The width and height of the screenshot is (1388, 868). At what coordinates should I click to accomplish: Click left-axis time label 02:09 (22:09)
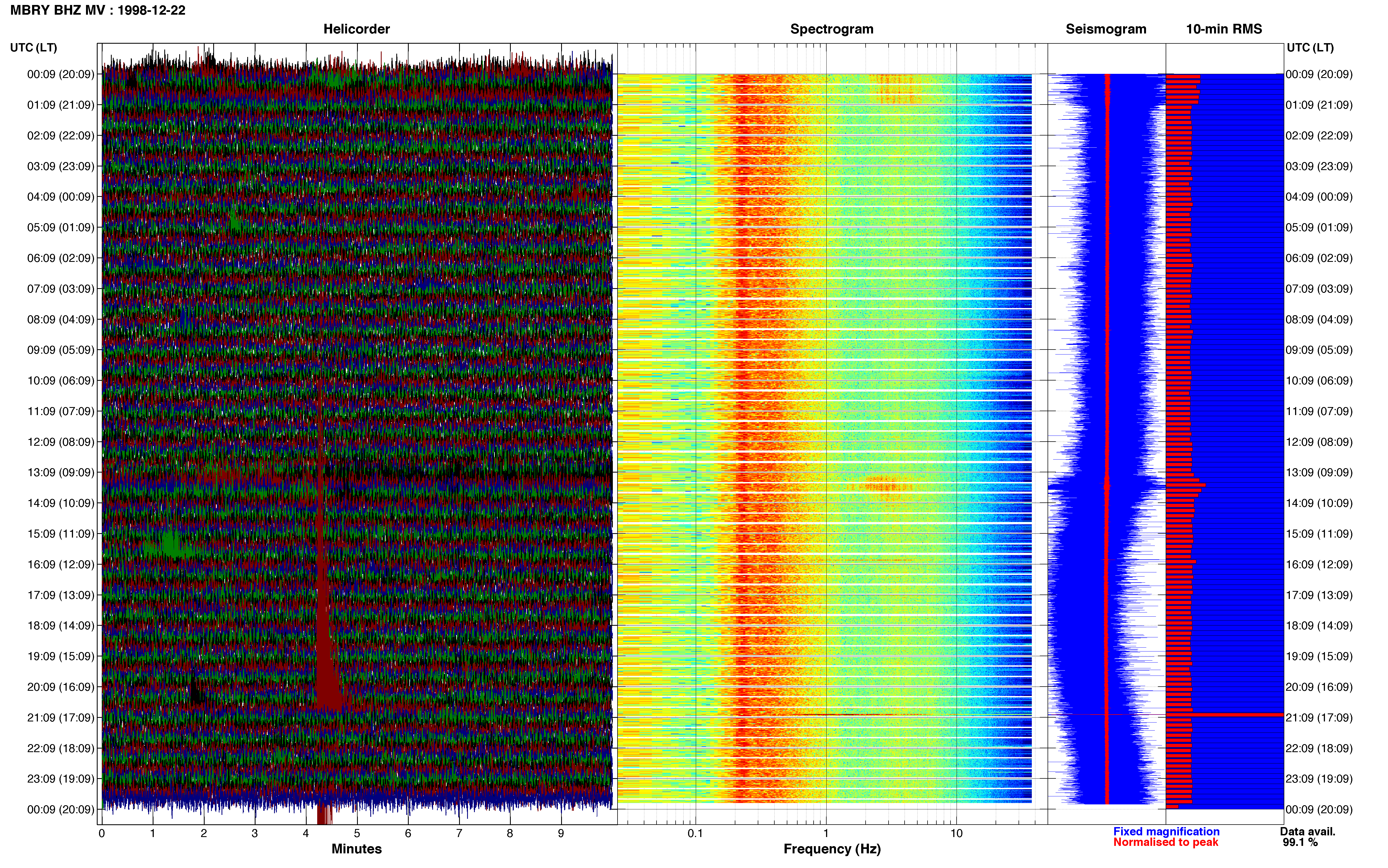tap(61, 135)
